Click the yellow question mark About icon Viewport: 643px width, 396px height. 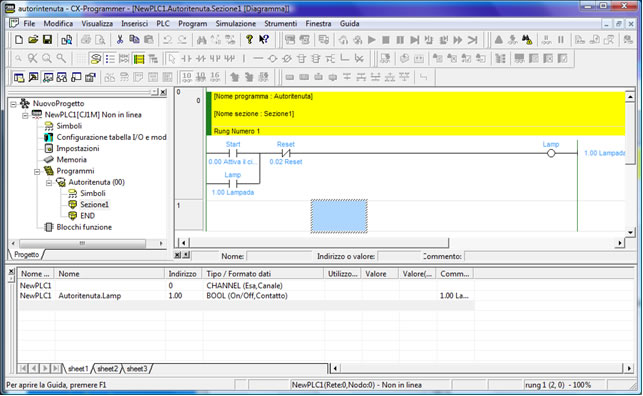point(249,40)
